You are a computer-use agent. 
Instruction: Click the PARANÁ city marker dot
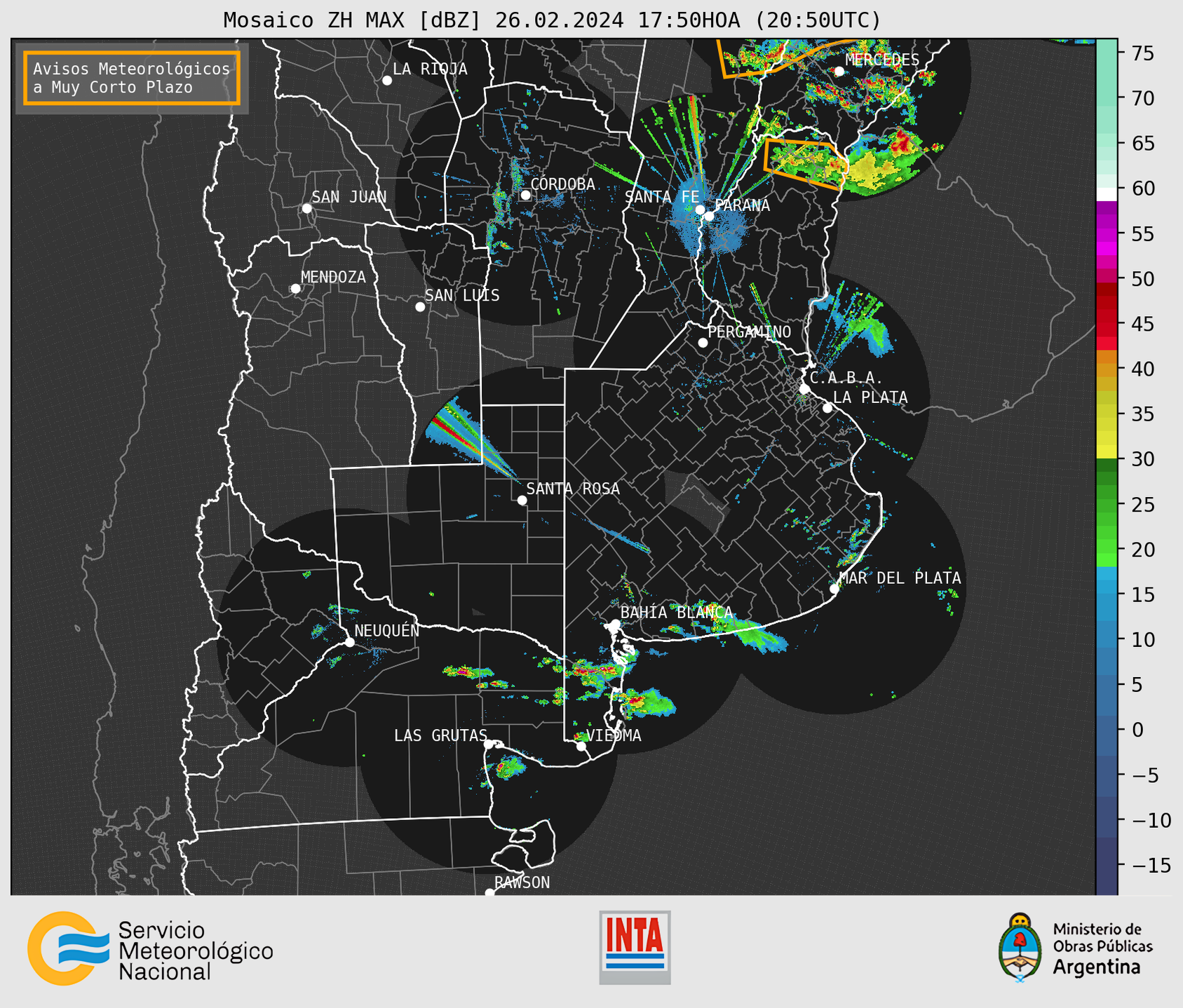pos(709,216)
